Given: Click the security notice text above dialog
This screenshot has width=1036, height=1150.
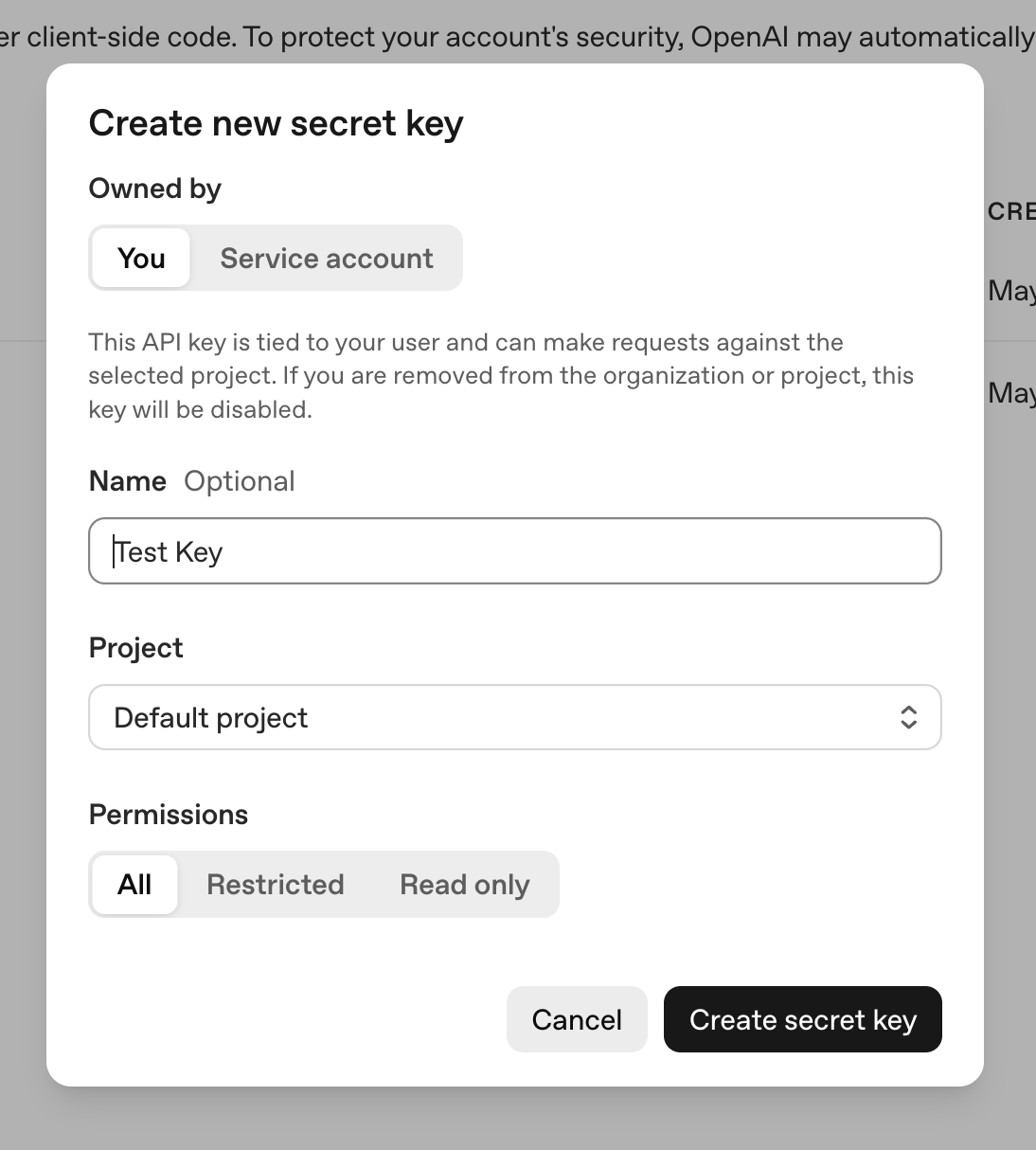Looking at the screenshot, I should click(x=516, y=36).
